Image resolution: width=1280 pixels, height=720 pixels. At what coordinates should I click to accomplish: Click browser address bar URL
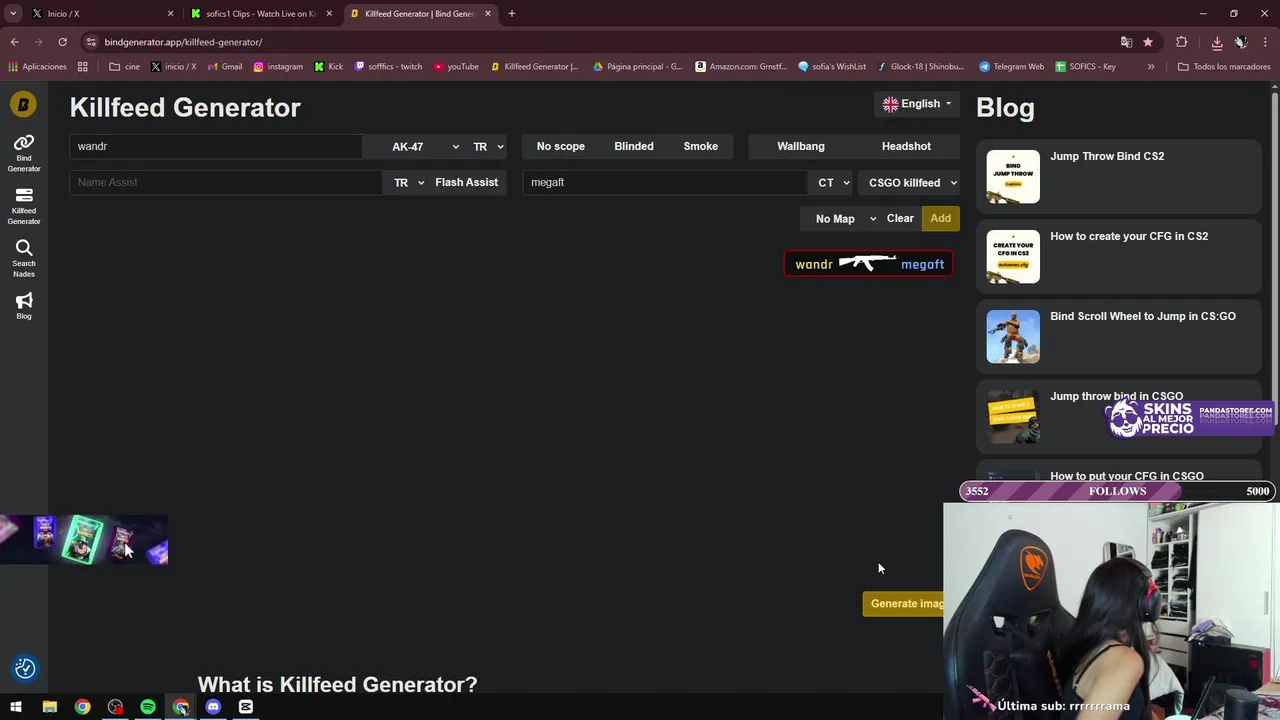pos(183,42)
